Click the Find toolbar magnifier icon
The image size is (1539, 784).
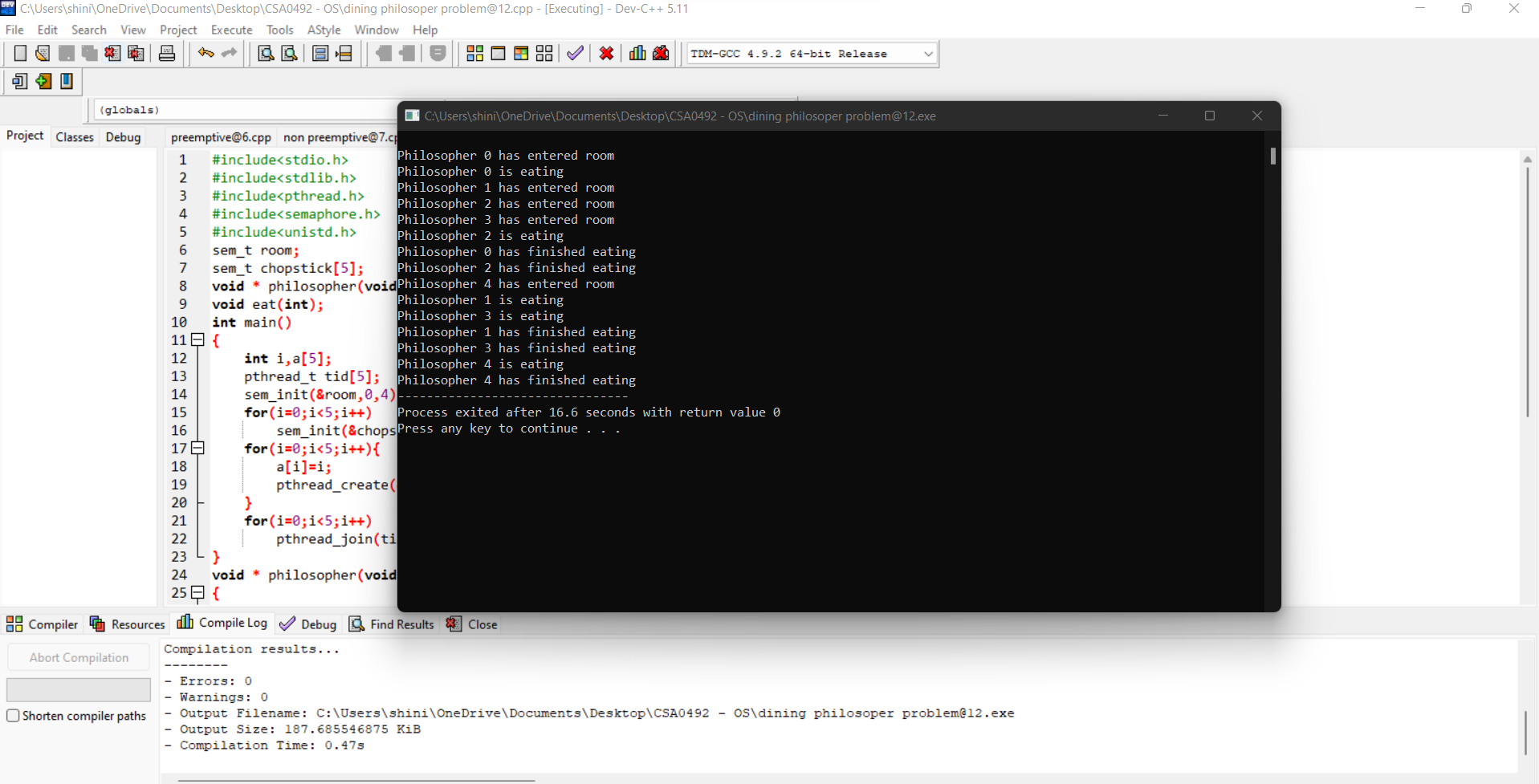265,53
